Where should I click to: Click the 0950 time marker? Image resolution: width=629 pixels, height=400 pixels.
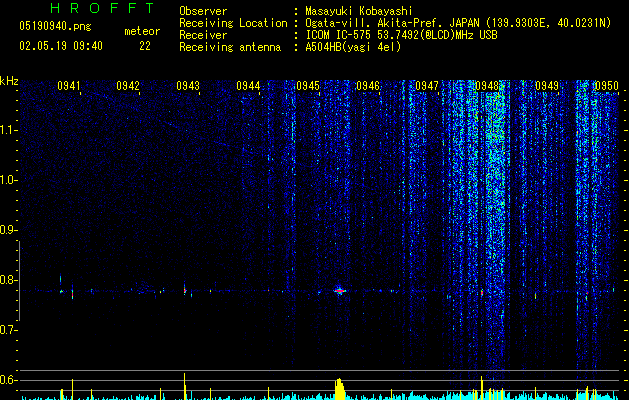point(607,86)
